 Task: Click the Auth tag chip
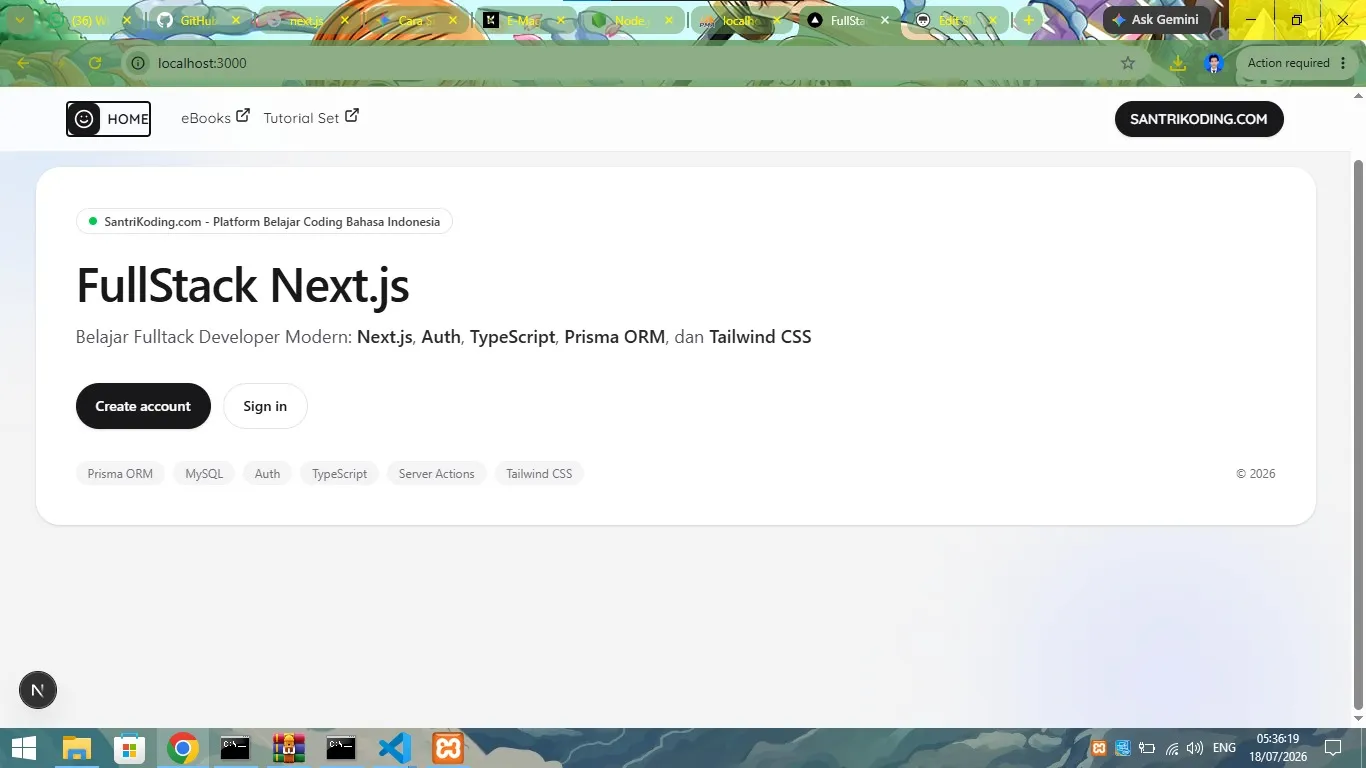point(267,474)
